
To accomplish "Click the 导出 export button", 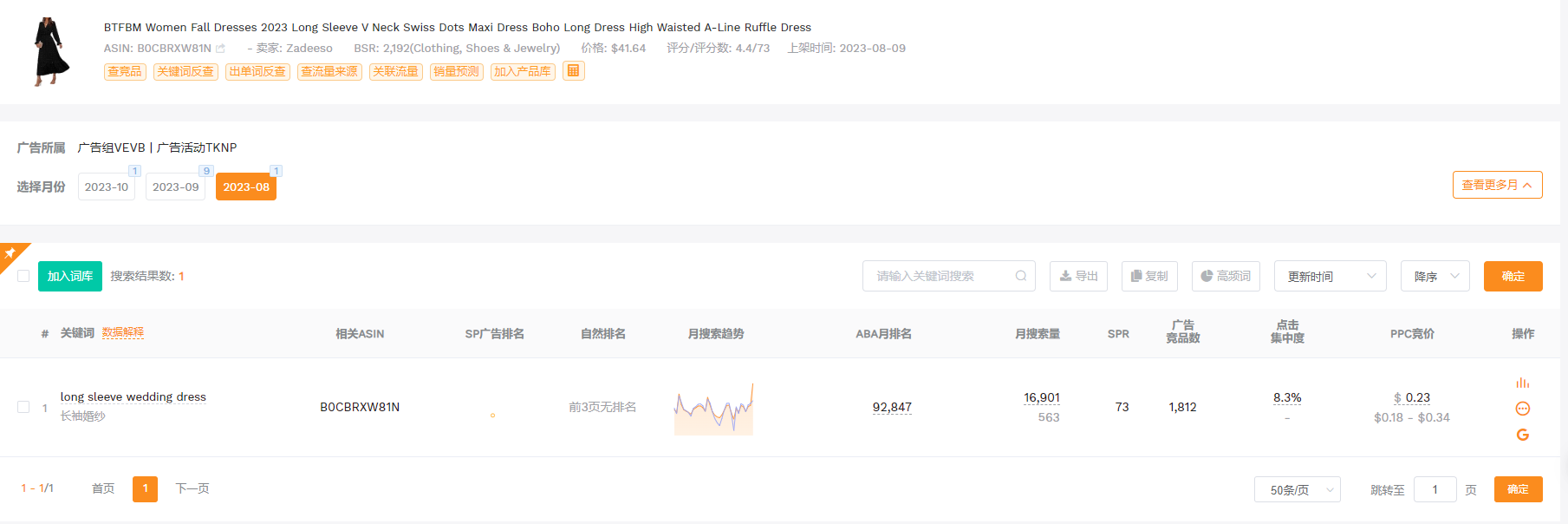I will point(1078,276).
